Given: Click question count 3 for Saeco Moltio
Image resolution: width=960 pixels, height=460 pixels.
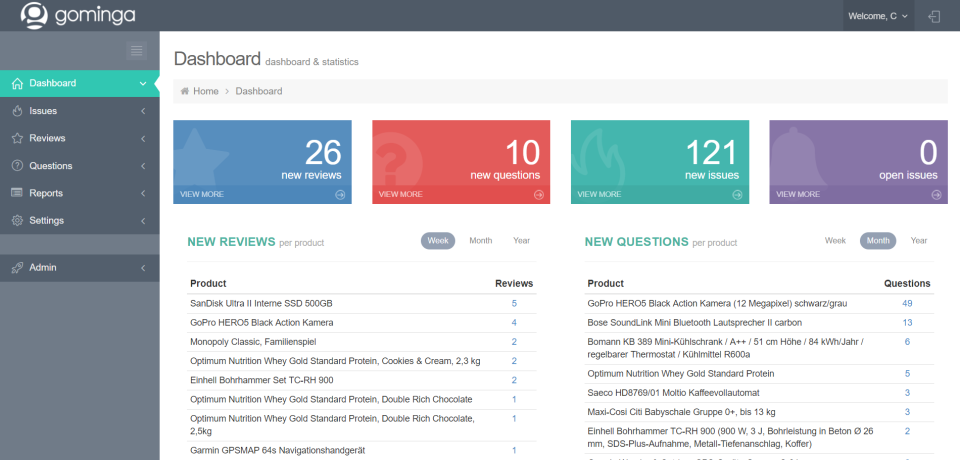Looking at the screenshot, I should (x=907, y=393).
